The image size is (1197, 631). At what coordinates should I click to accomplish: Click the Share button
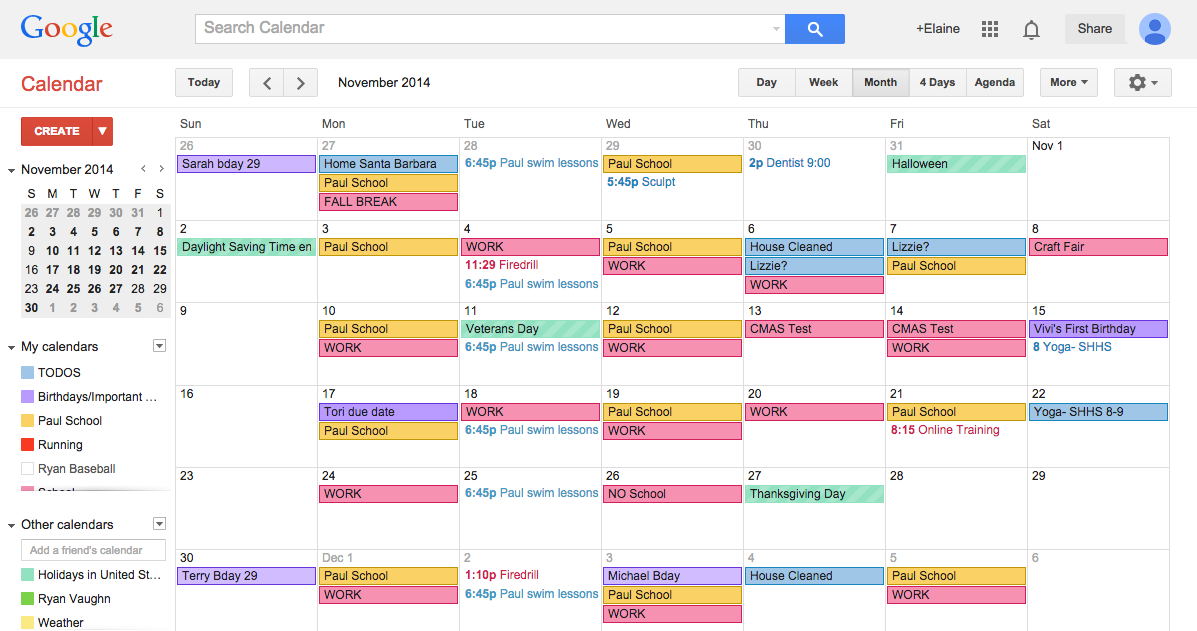pyautogui.click(x=1095, y=29)
